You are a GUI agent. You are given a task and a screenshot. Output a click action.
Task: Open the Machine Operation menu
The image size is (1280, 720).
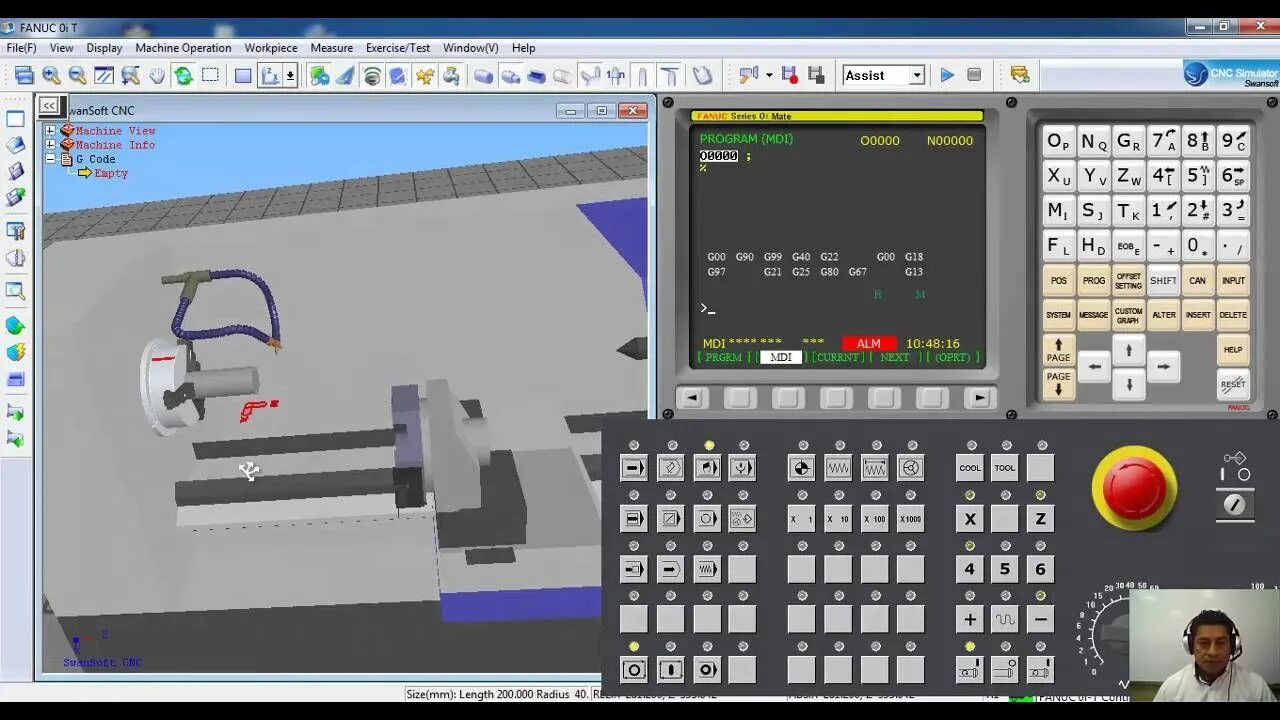pos(183,48)
